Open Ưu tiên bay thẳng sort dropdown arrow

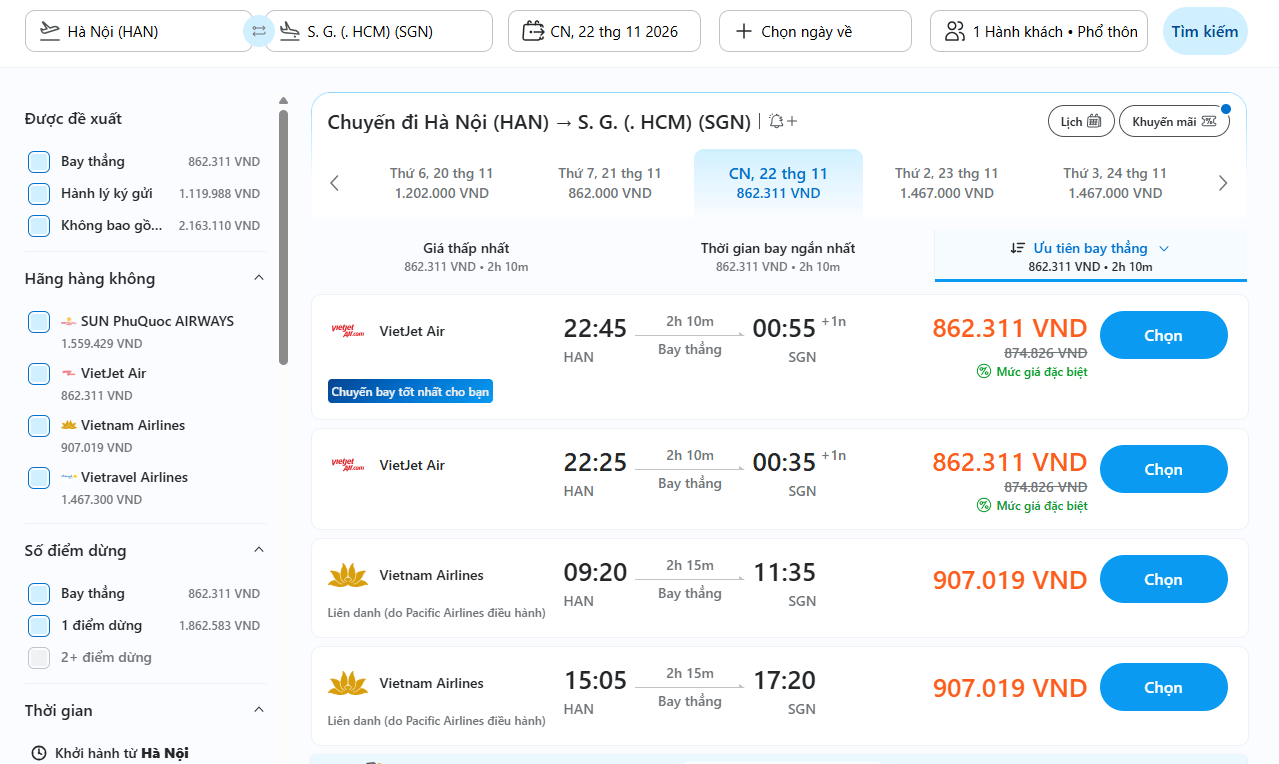point(1164,248)
